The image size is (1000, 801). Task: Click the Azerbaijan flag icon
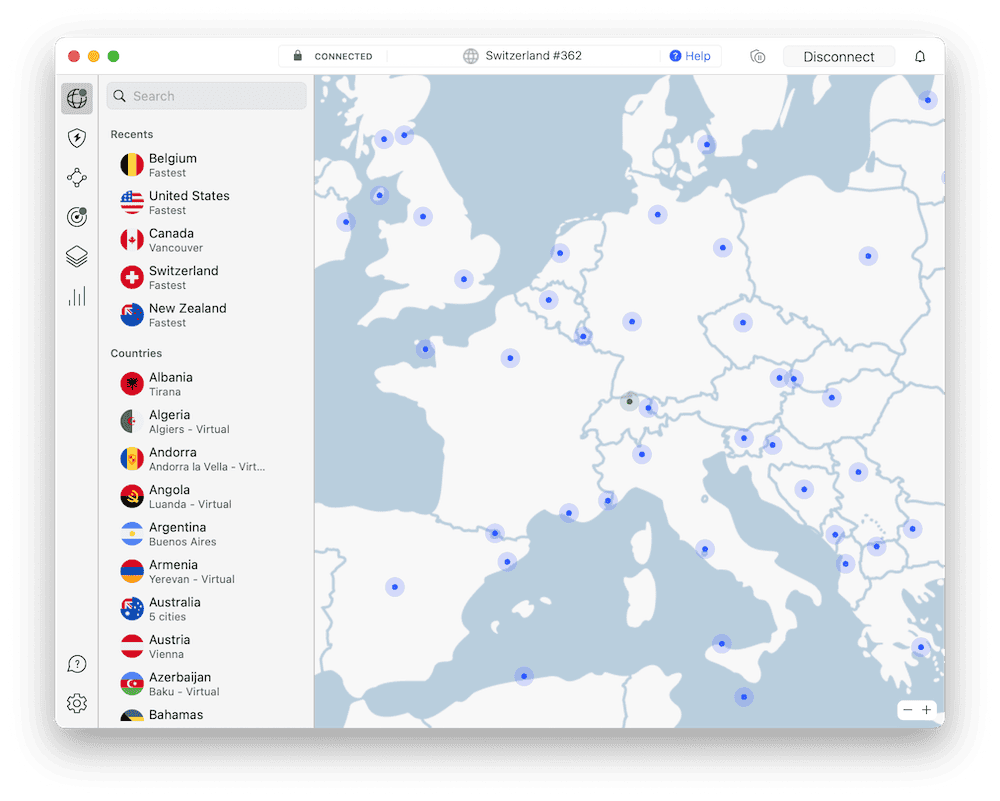[132, 684]
